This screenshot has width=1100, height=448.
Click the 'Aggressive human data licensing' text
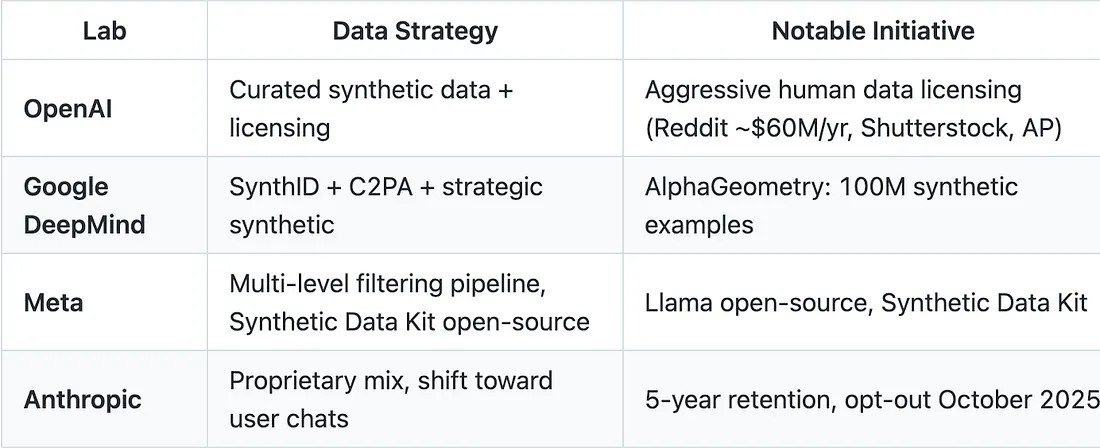tap(833, 90)
